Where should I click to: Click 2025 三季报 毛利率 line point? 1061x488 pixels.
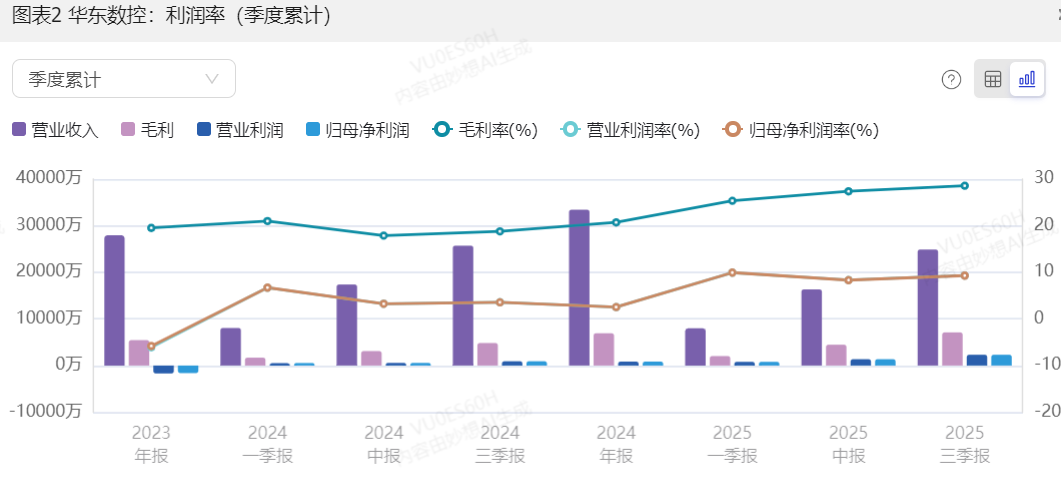tap(964, 185)
